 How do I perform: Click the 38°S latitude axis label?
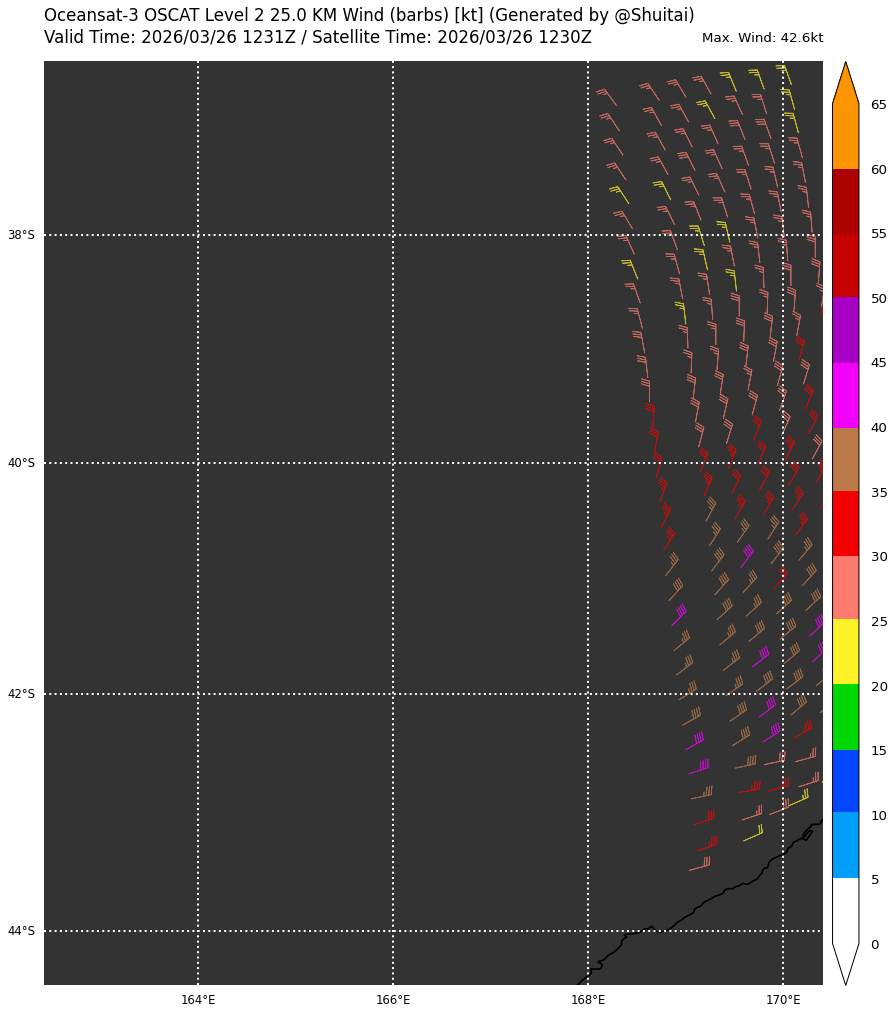21,236
